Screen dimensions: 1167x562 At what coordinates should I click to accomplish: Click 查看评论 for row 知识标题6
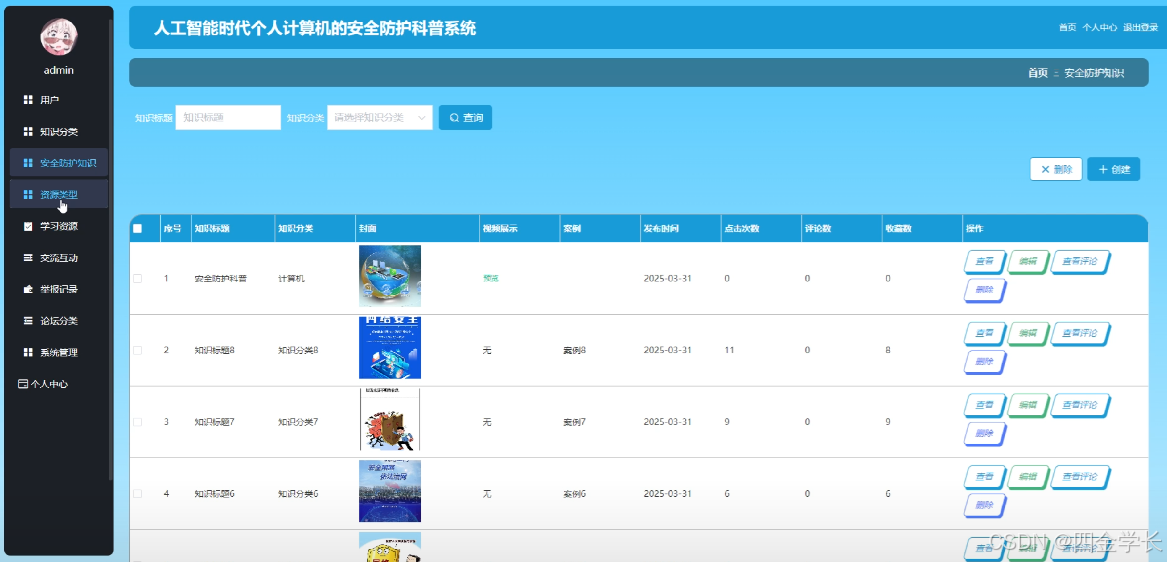(x=1080, y=477)
